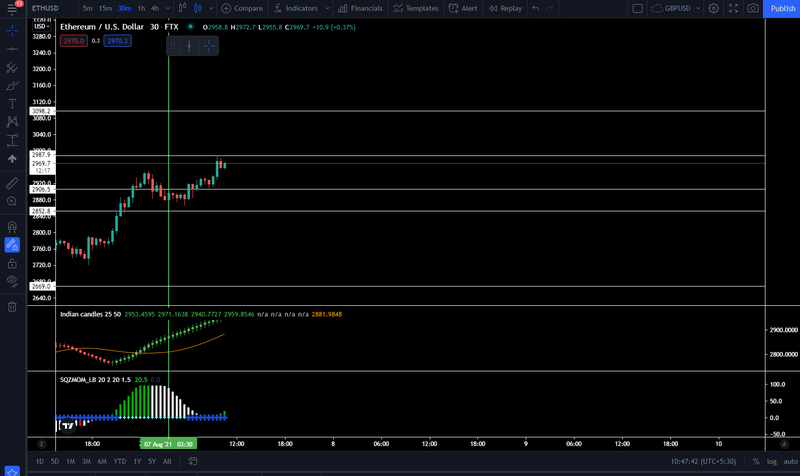The image size is (800, 476).
Task: Expand the time interval dropdown arrow
Action: point(168,8)
